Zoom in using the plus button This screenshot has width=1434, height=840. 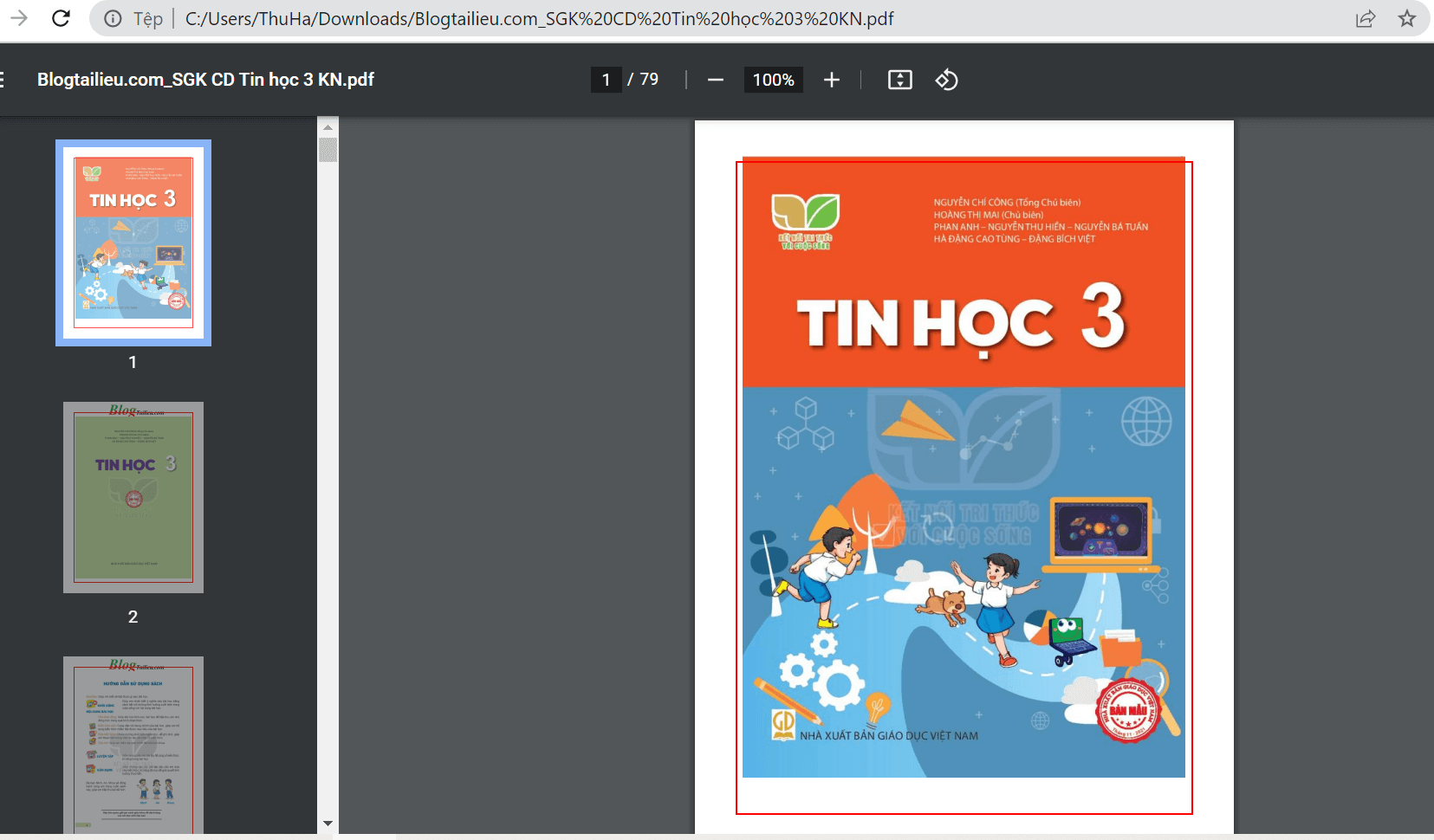tap(832, 80)
